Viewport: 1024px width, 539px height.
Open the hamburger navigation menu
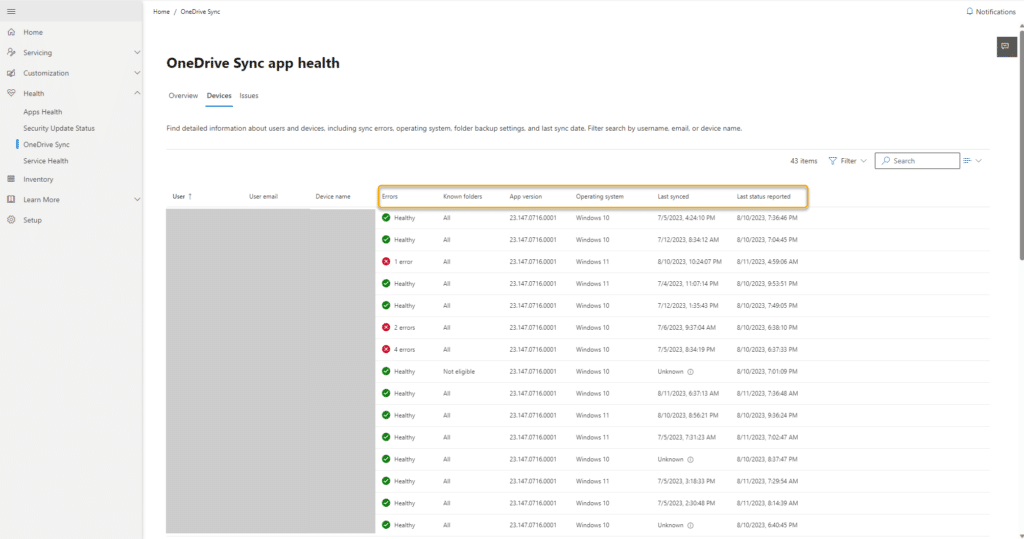click(11, 11)
